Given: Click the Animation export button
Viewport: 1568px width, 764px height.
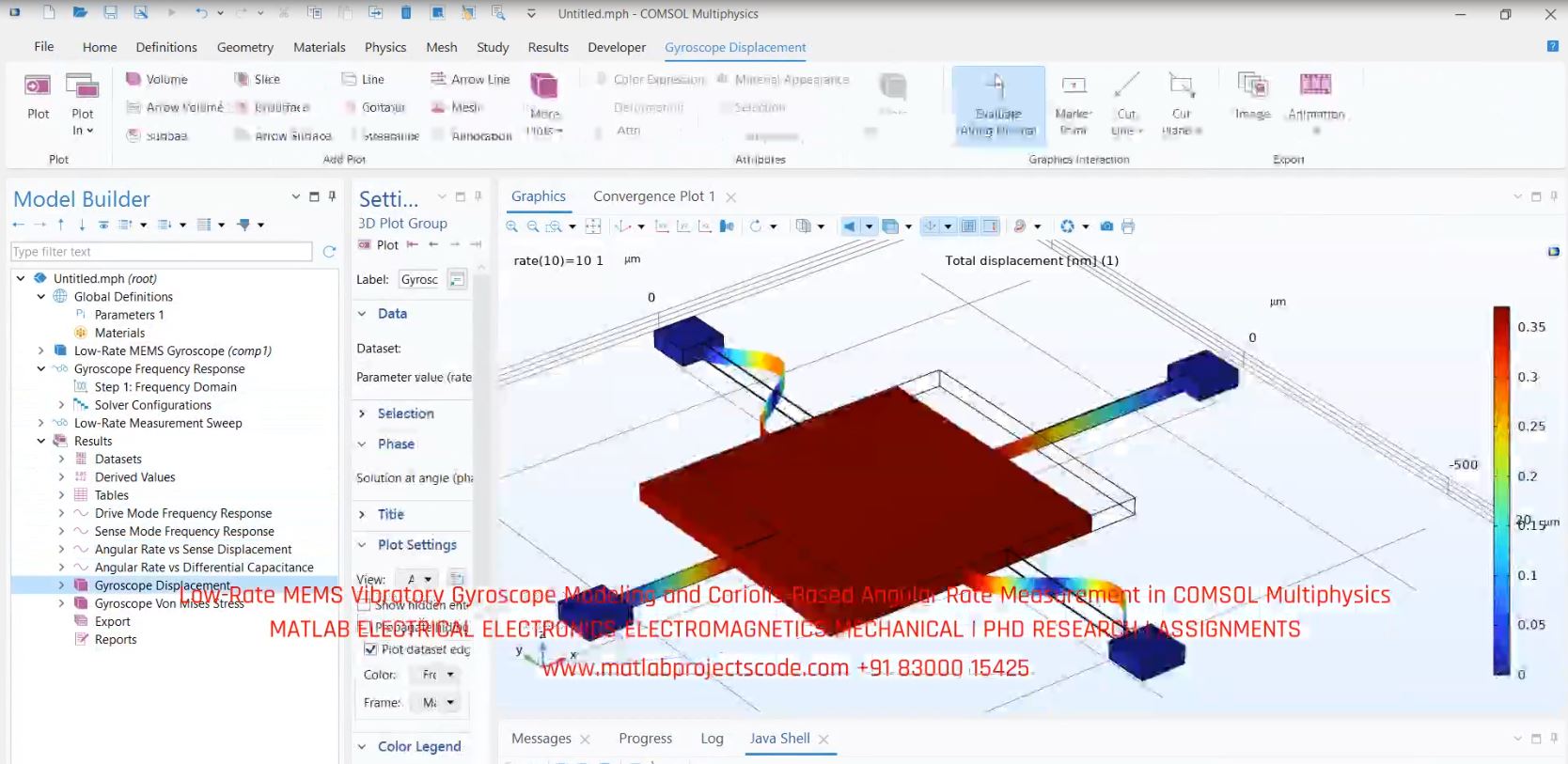Looking at the screenshot, I should point(1316,101).
